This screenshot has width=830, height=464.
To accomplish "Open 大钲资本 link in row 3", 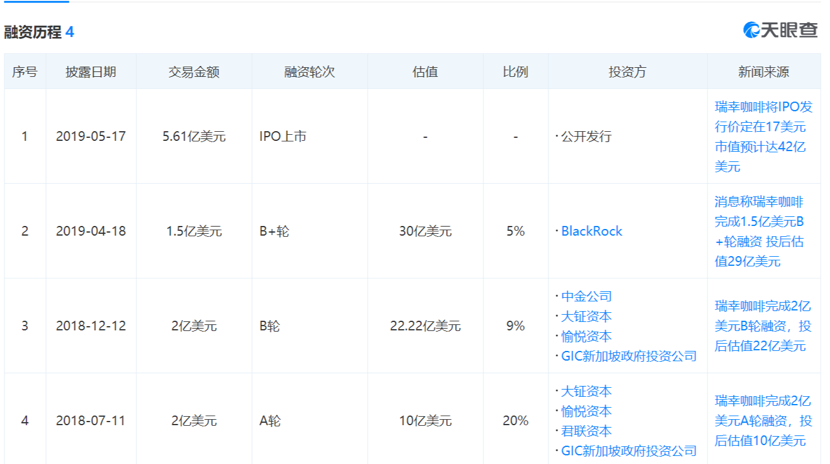I will 586,316.
